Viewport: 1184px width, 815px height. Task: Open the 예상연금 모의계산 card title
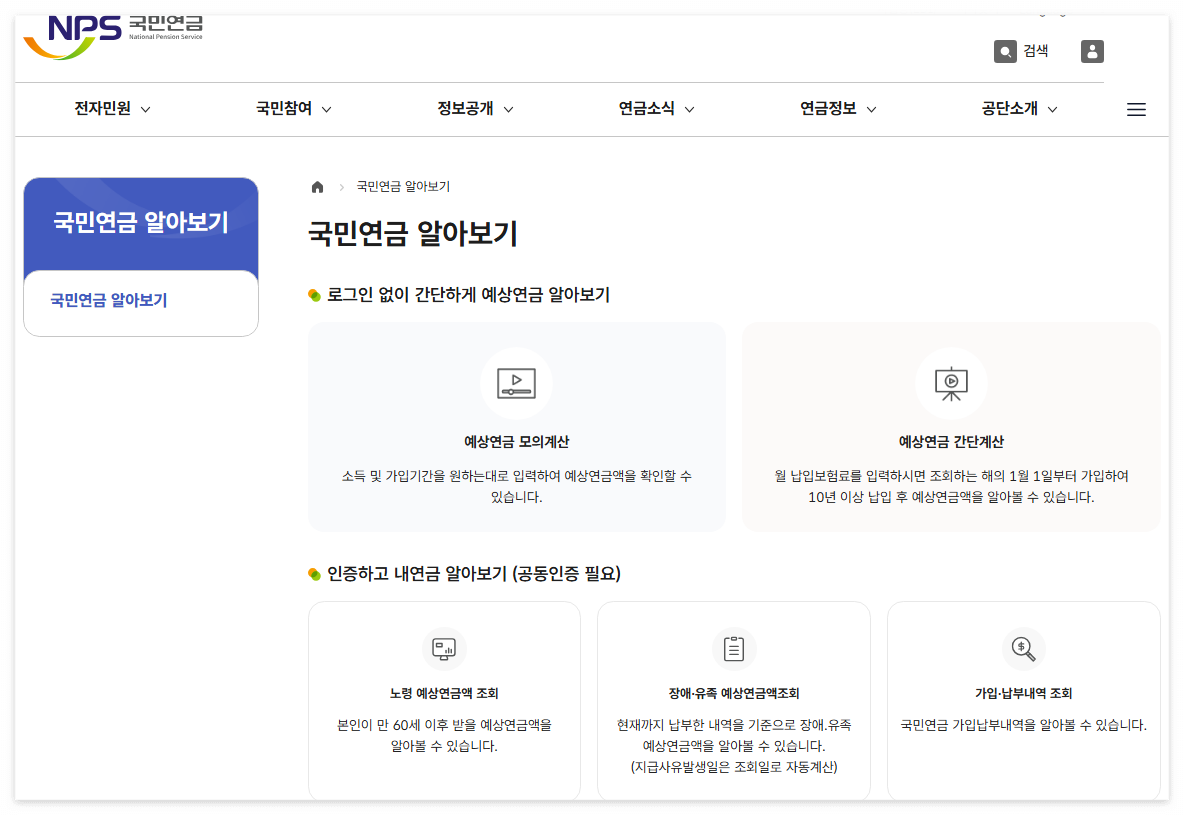[516, 442]
